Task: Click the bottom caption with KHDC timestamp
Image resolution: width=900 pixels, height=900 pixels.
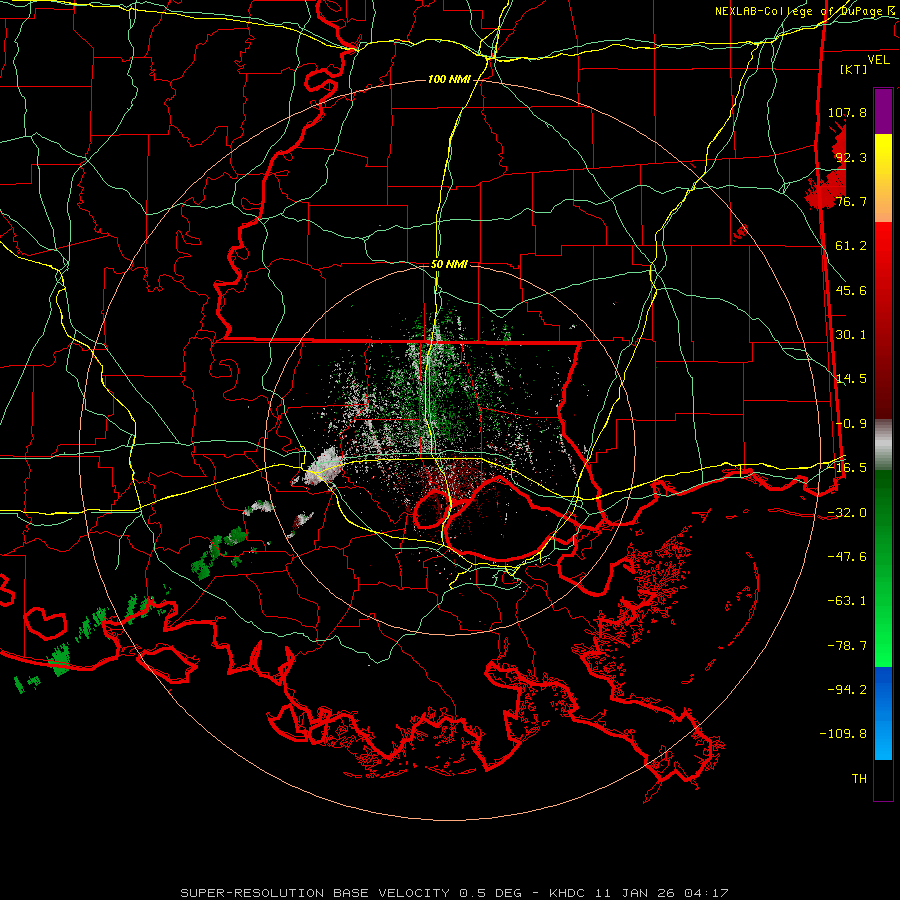Action: point(455,893)
